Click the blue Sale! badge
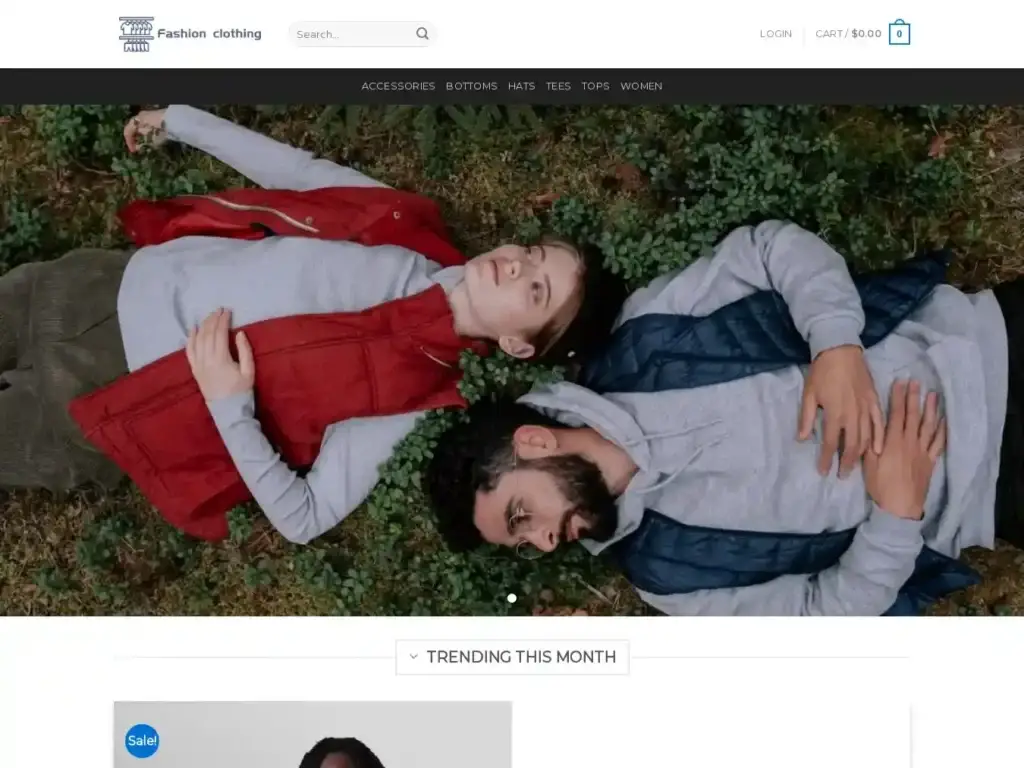Viewport: 1024px width, 768px height. [x=142, y=741]
